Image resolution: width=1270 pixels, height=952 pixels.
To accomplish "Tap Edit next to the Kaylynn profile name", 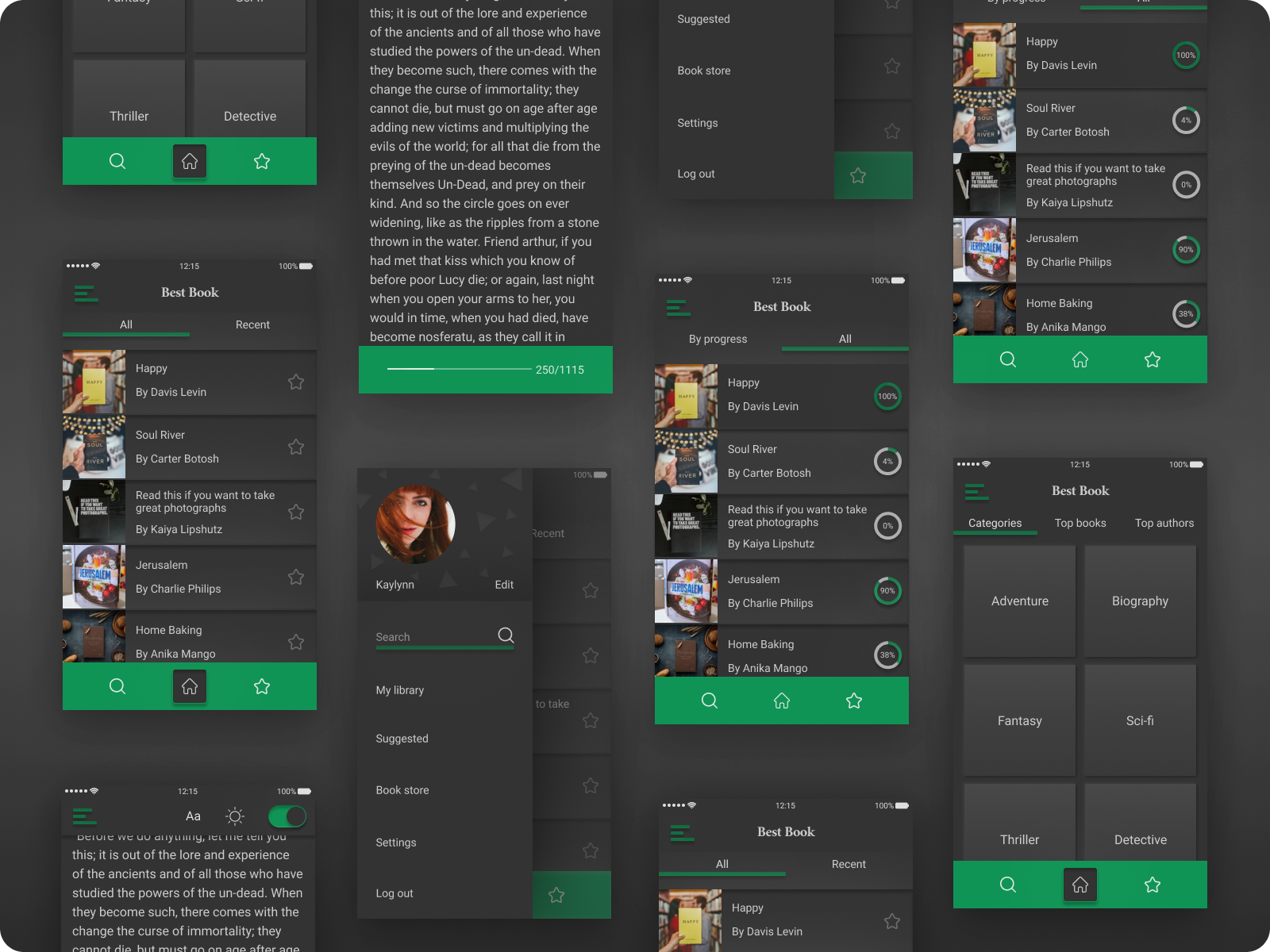I will (x=504, y=584).
